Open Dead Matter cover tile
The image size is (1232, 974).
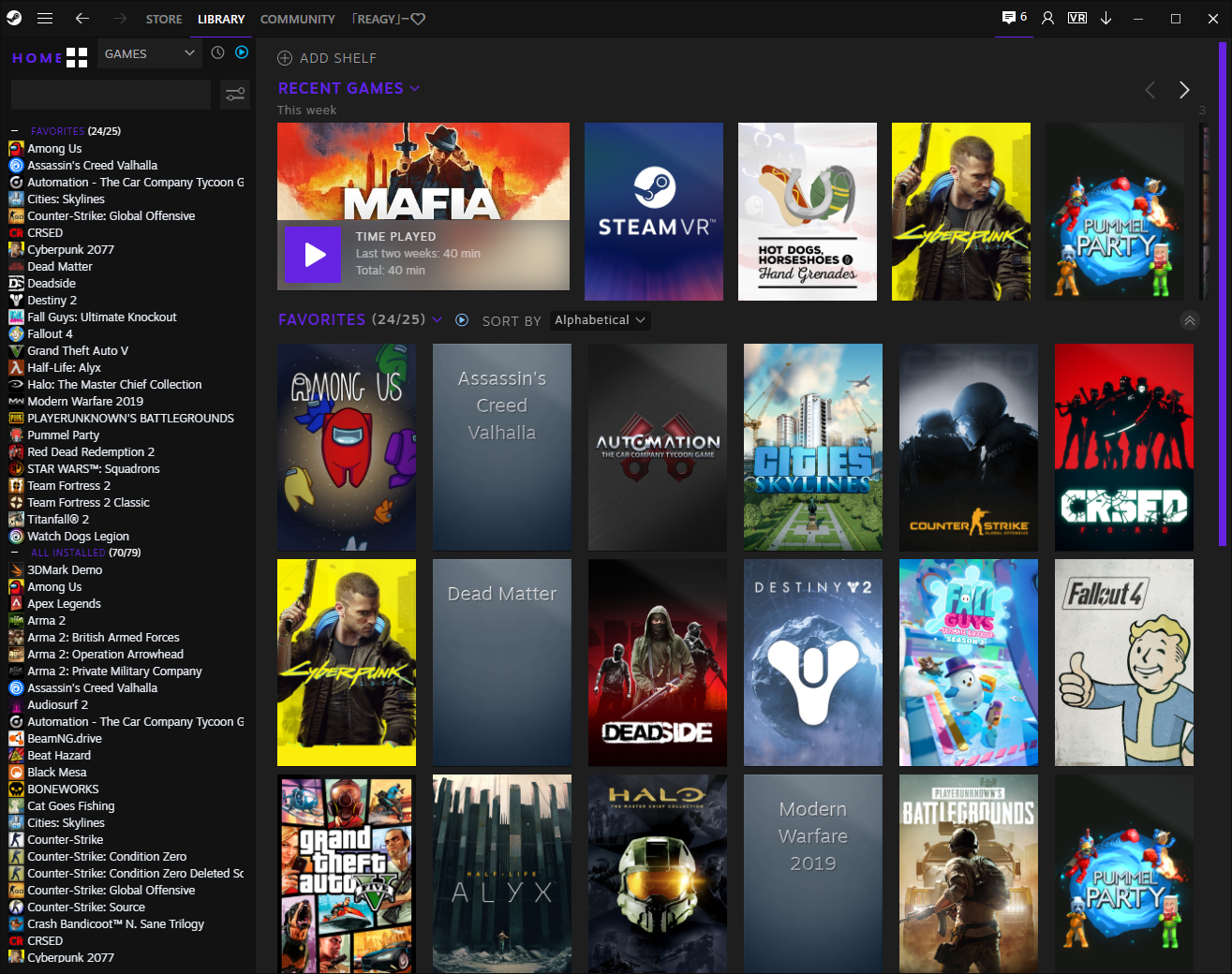click(502, 662)
